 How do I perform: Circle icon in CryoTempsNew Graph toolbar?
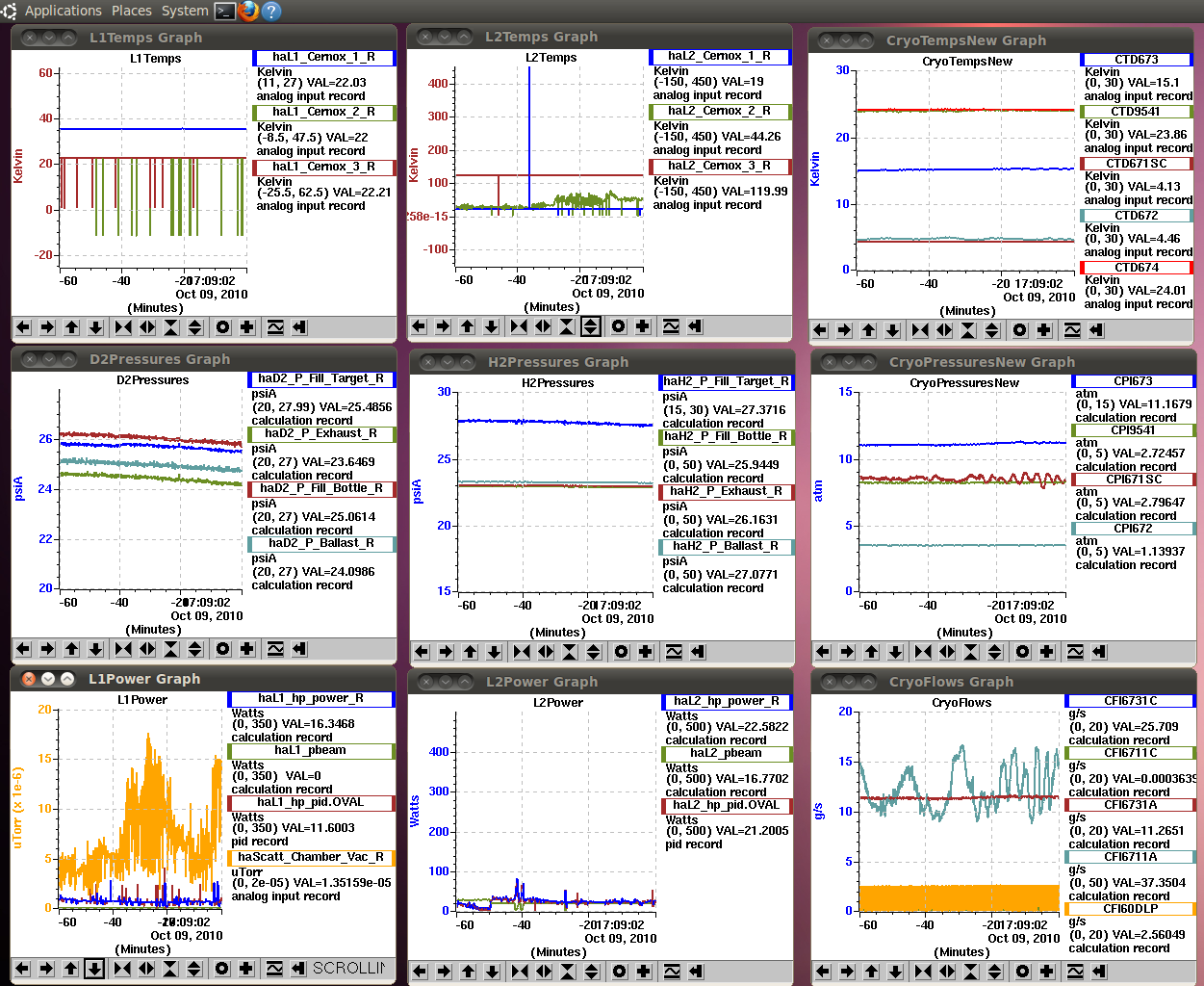point(1019,330)
